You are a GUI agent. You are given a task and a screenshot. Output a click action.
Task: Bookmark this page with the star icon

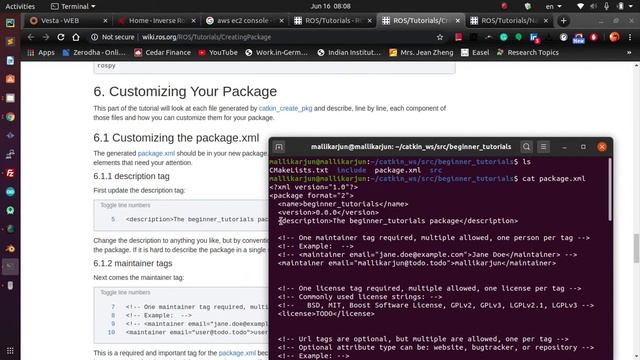pyautogui.click(x=440, y=37)
